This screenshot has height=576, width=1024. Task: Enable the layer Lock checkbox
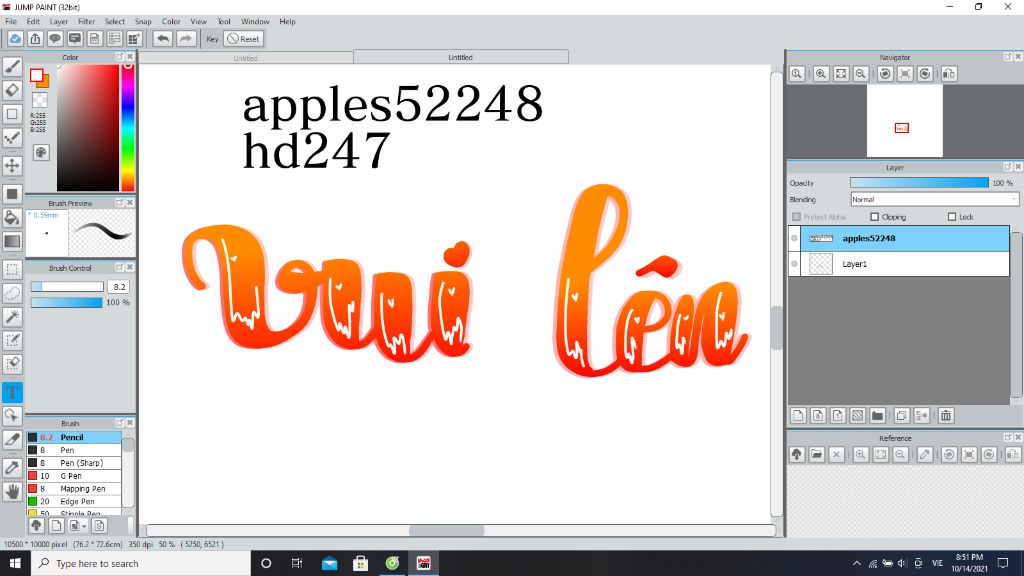click(952, 217)
